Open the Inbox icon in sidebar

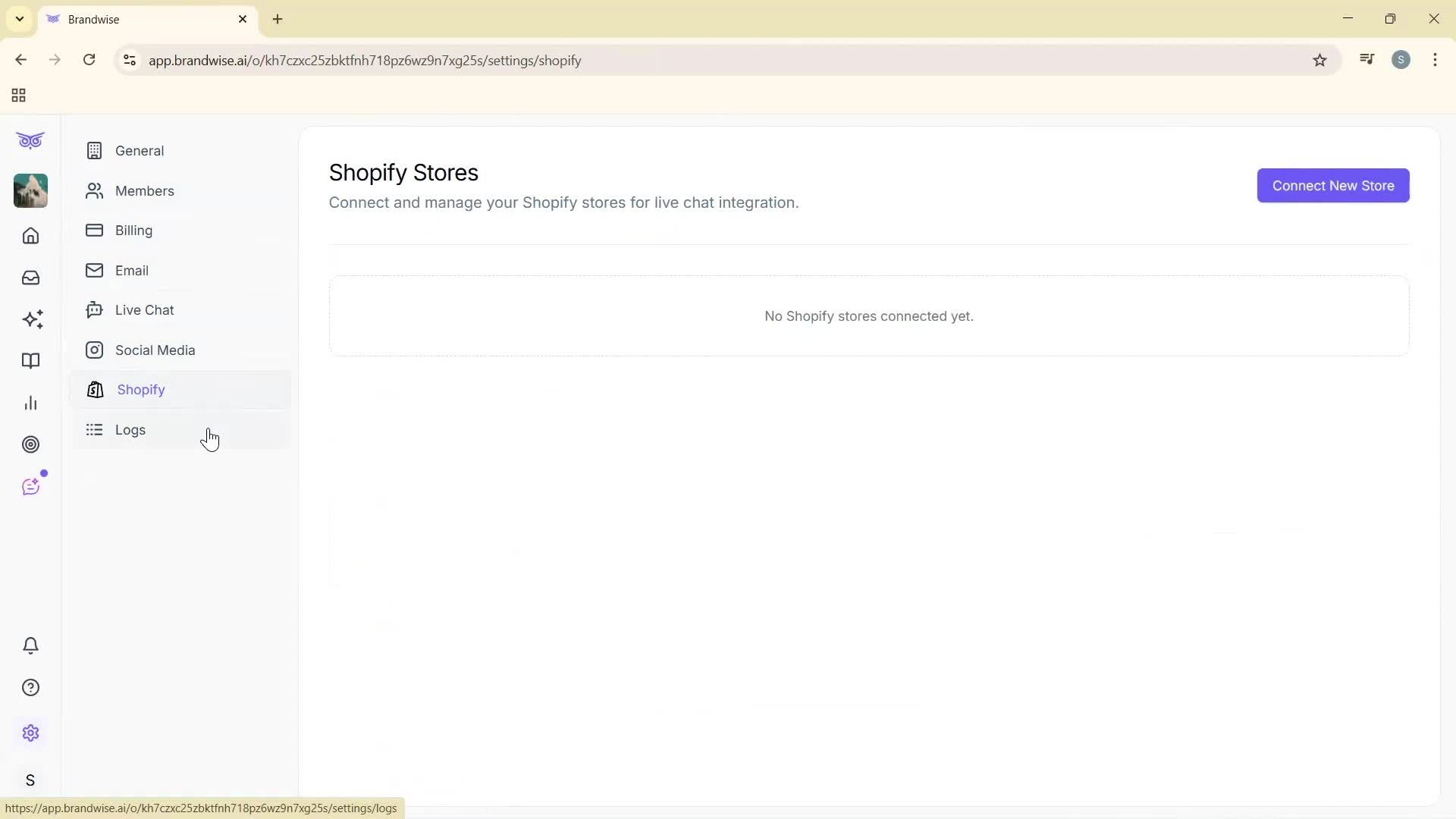[x=30, y=278]
